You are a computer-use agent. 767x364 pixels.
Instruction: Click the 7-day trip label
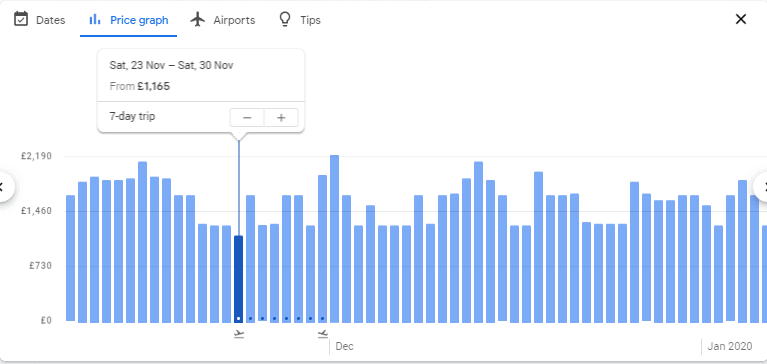[x=133, y=117]
